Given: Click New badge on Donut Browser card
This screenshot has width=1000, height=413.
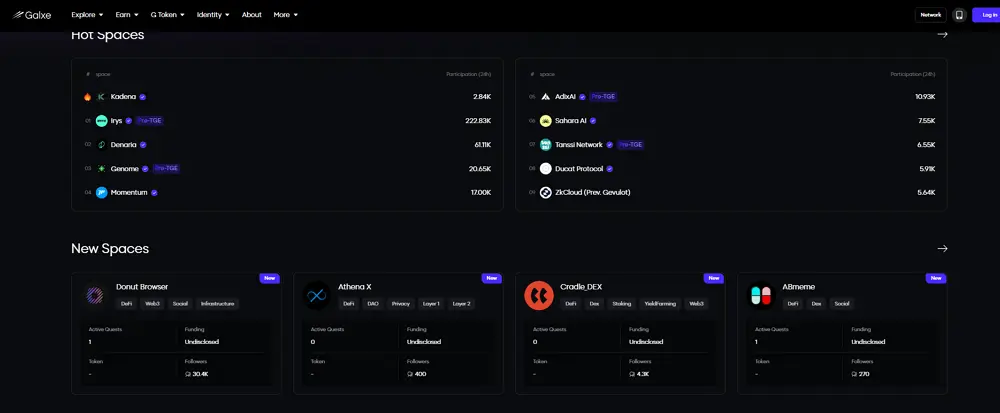Looking at the screenshot, I should click(x=270, y=278).
